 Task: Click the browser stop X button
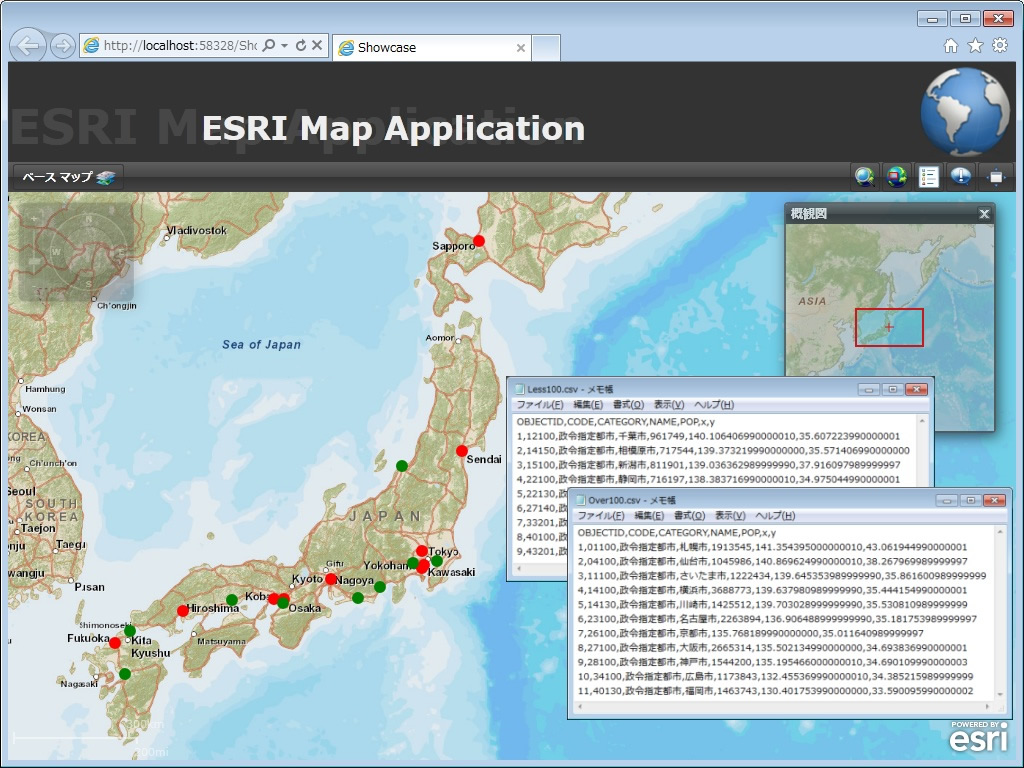click(x=317, y=46)
